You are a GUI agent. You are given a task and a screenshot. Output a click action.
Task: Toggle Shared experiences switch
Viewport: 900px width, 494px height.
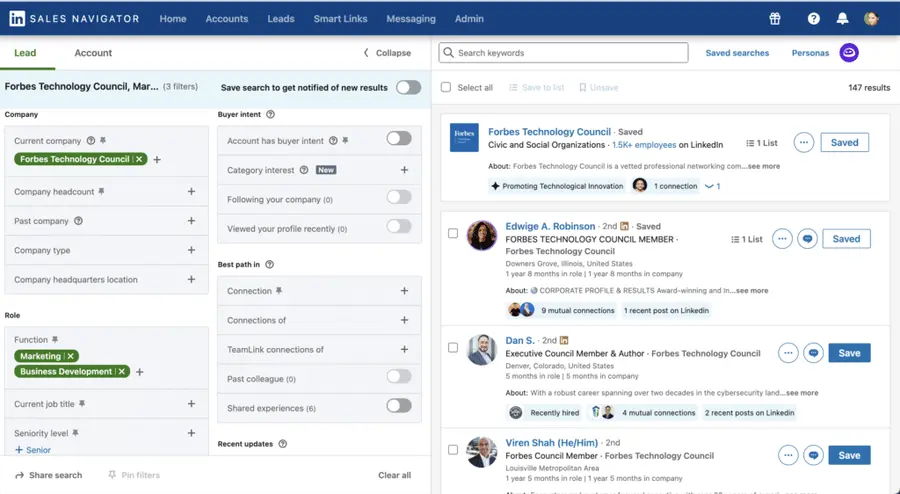tap(399, 406)
